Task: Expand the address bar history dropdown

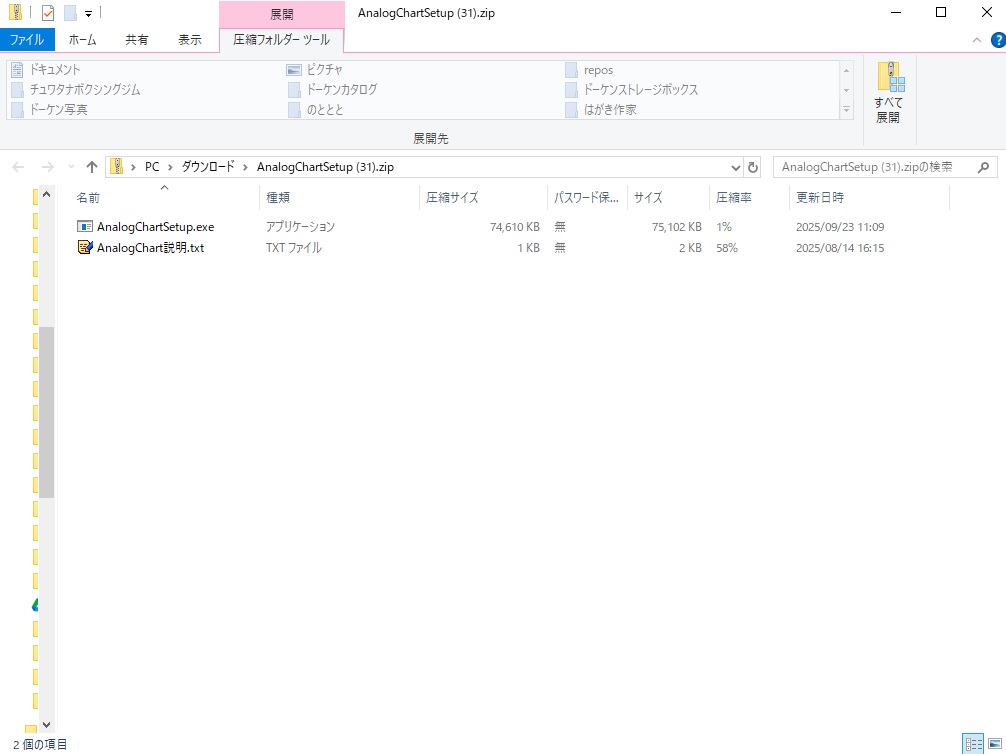Action: tap(736, 167)
